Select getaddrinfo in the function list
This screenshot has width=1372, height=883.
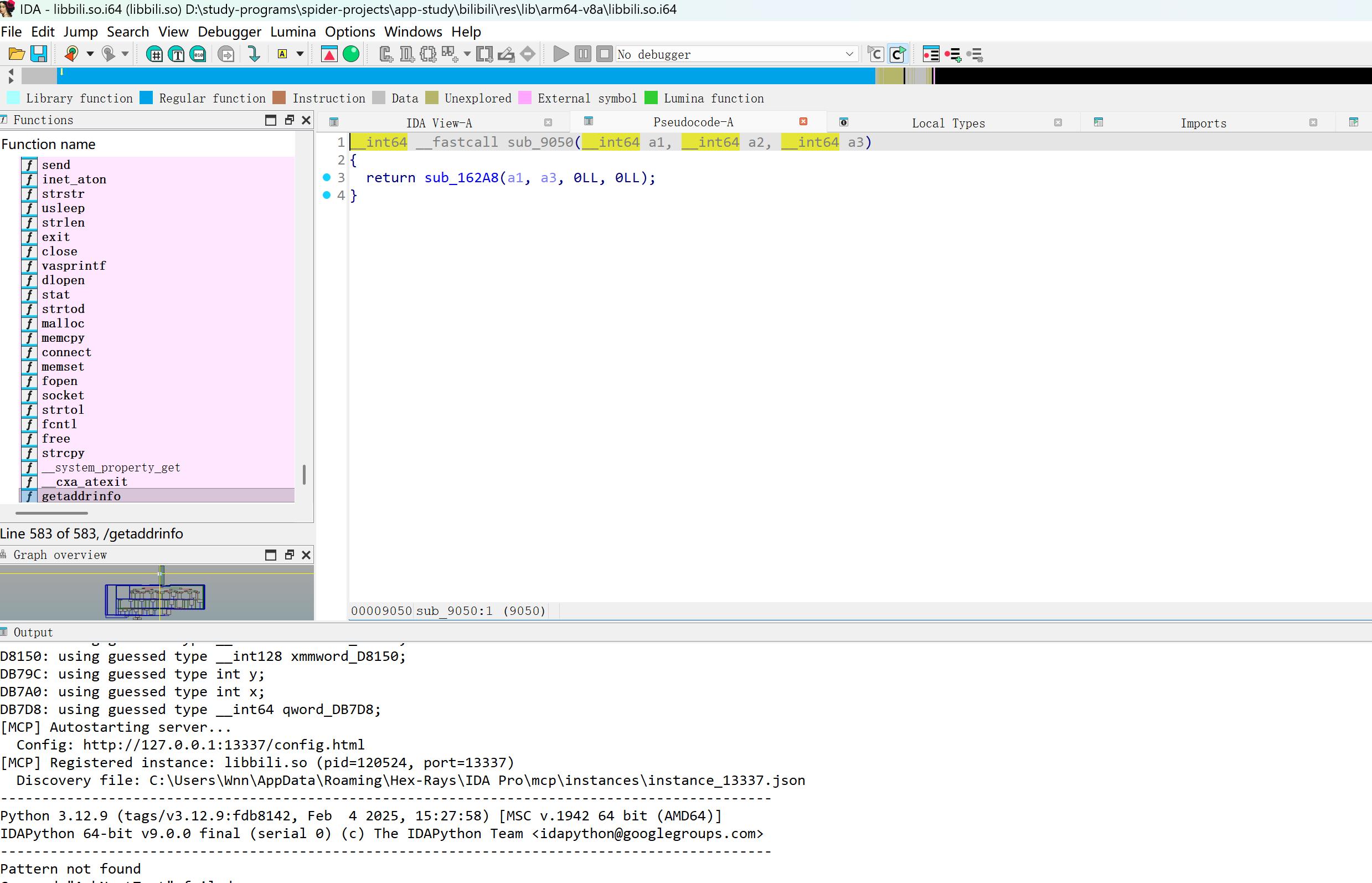pyautogui.click(x=158, y=496)
